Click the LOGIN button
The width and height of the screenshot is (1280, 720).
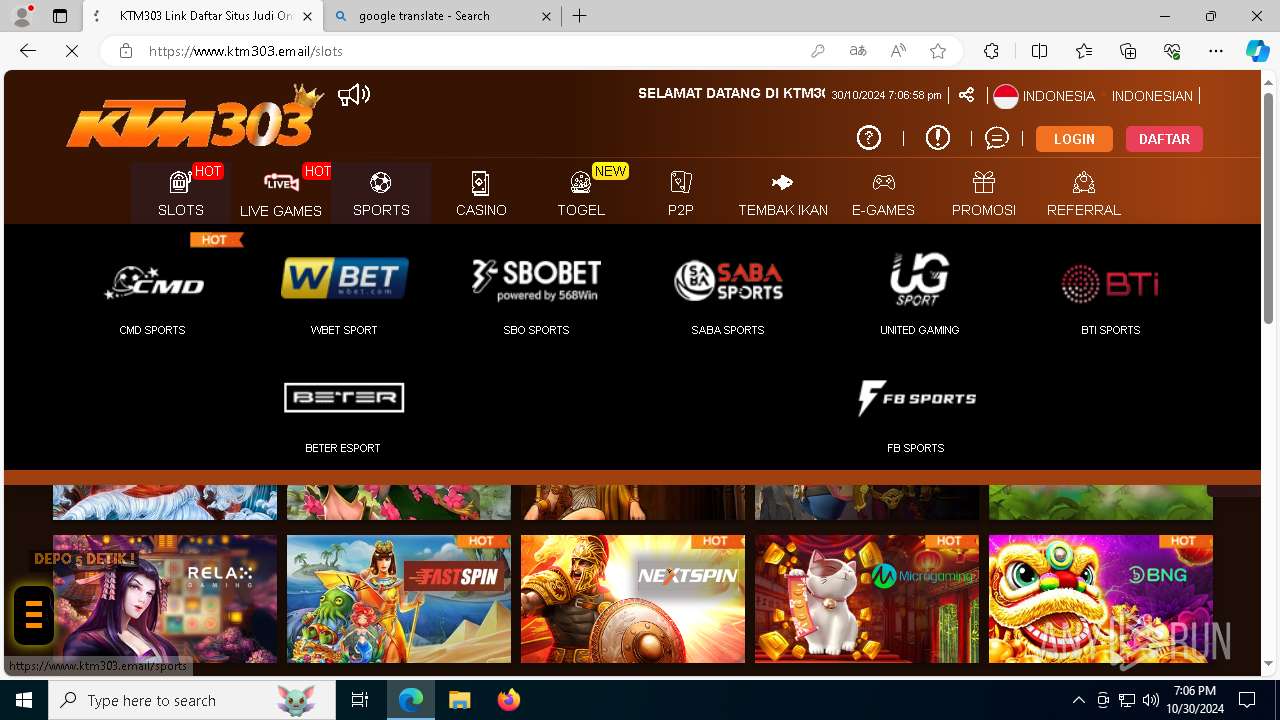[x=1074, y=139]
